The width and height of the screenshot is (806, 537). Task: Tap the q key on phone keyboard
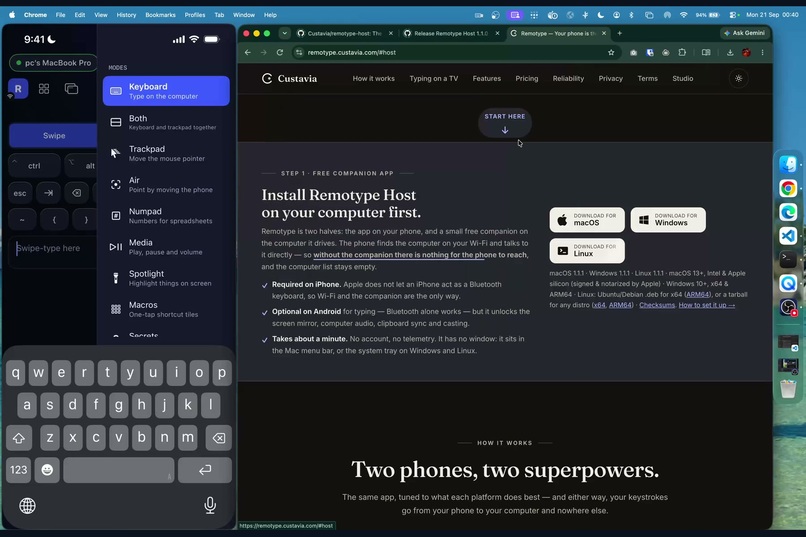click(15, 373)
